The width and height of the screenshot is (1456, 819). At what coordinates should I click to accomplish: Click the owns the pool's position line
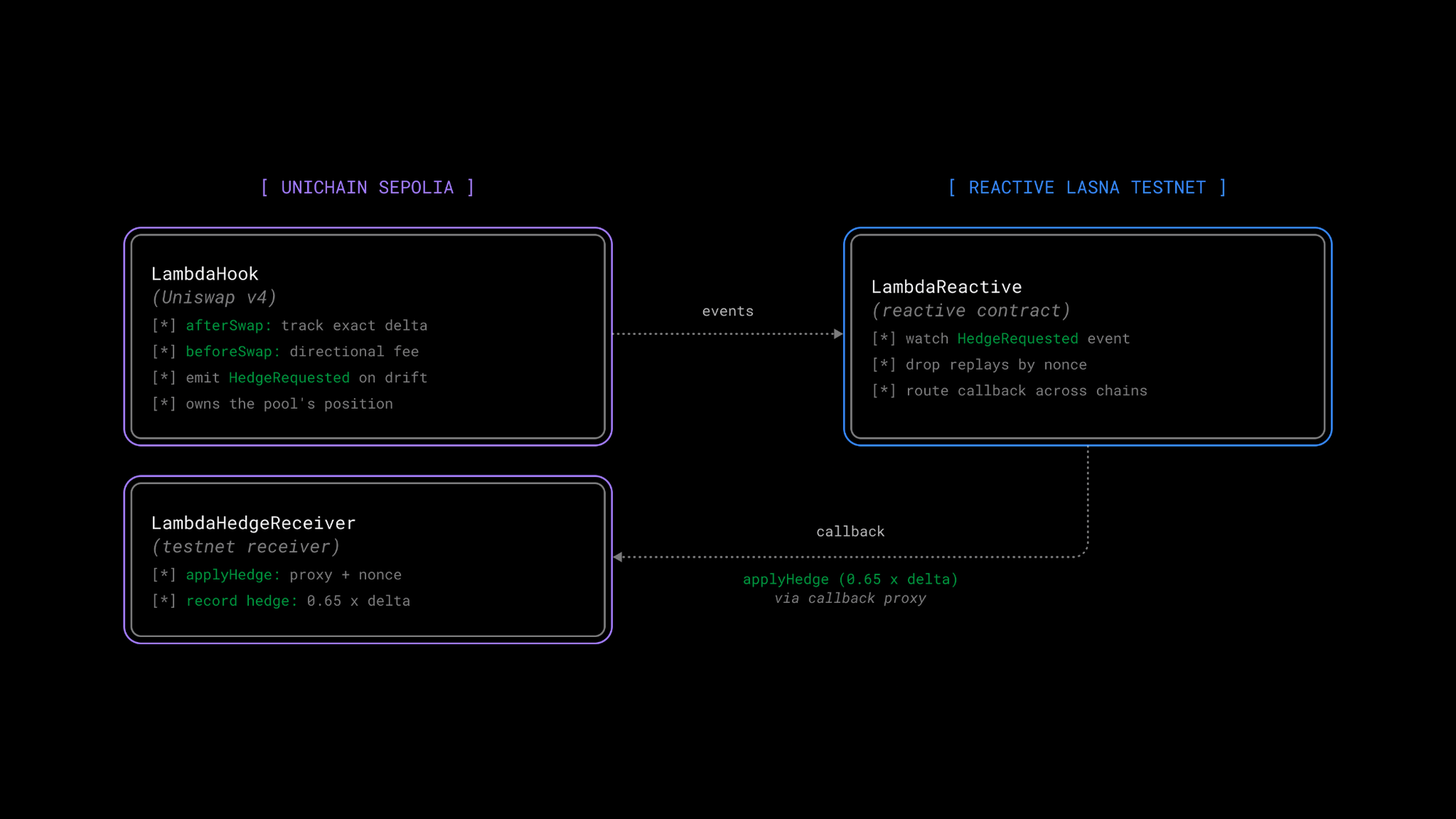[x=272, y=404]
